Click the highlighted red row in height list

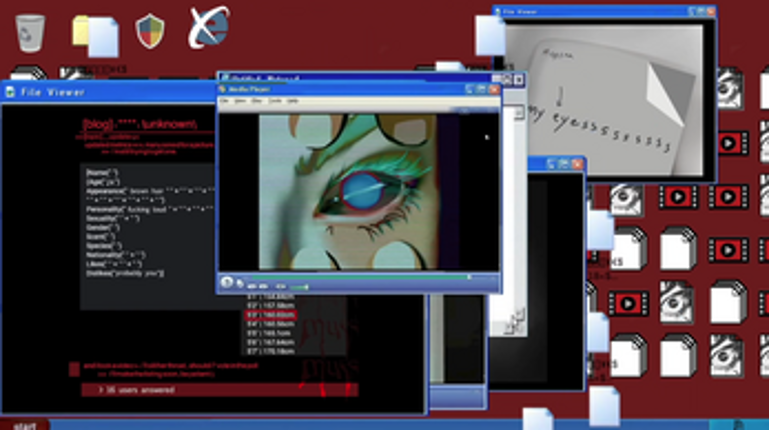coord(269,314)
